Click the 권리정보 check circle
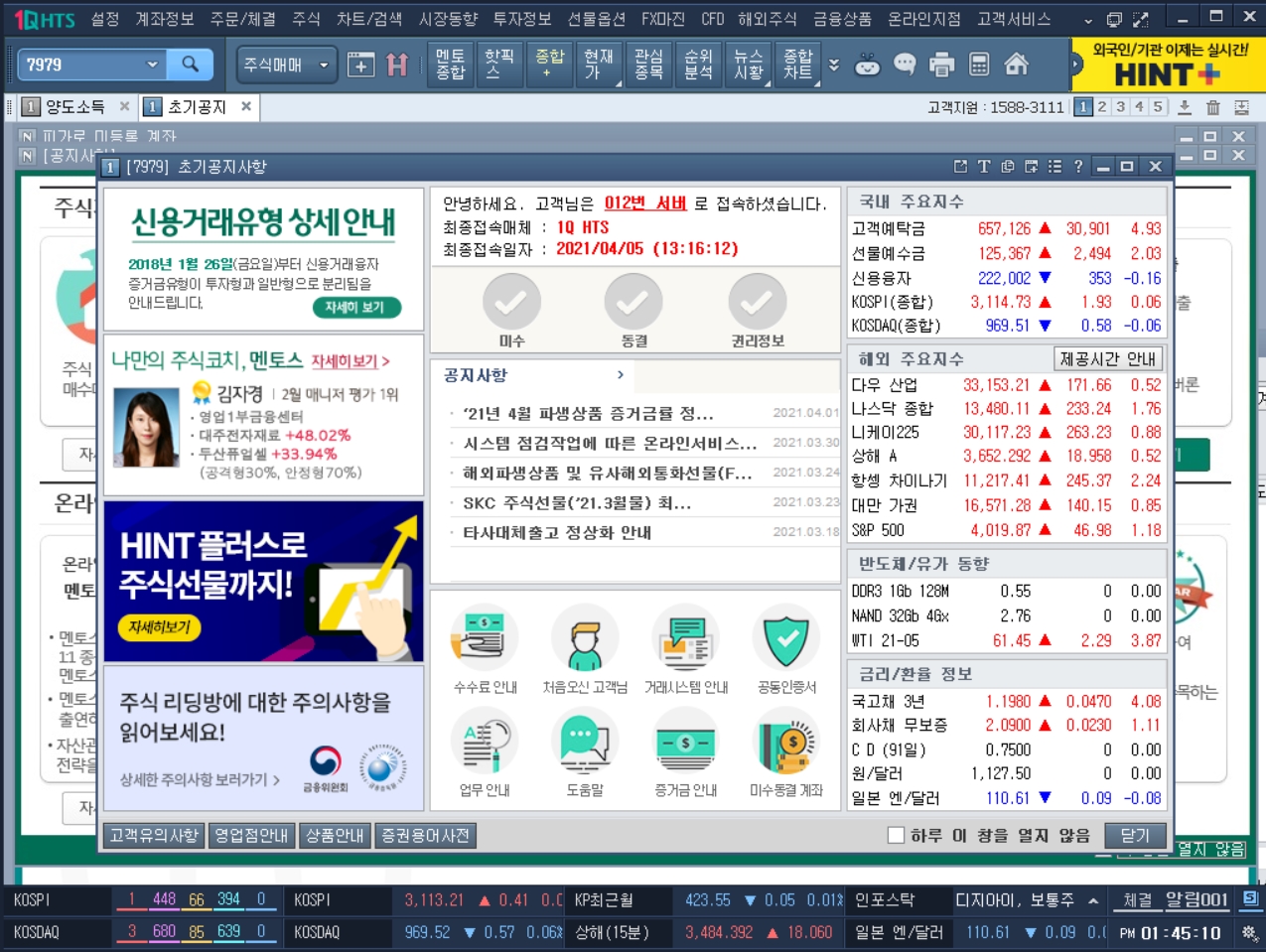This screenshot has height=952, width=1266. (758, 302)
